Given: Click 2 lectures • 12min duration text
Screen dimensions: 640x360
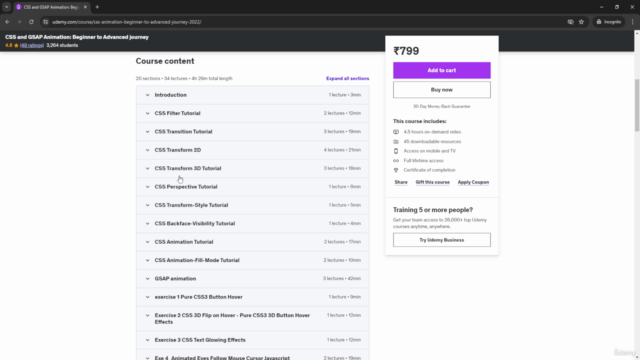Looking at the screenshot, I should pyautogui.click(x=342, y=113).
